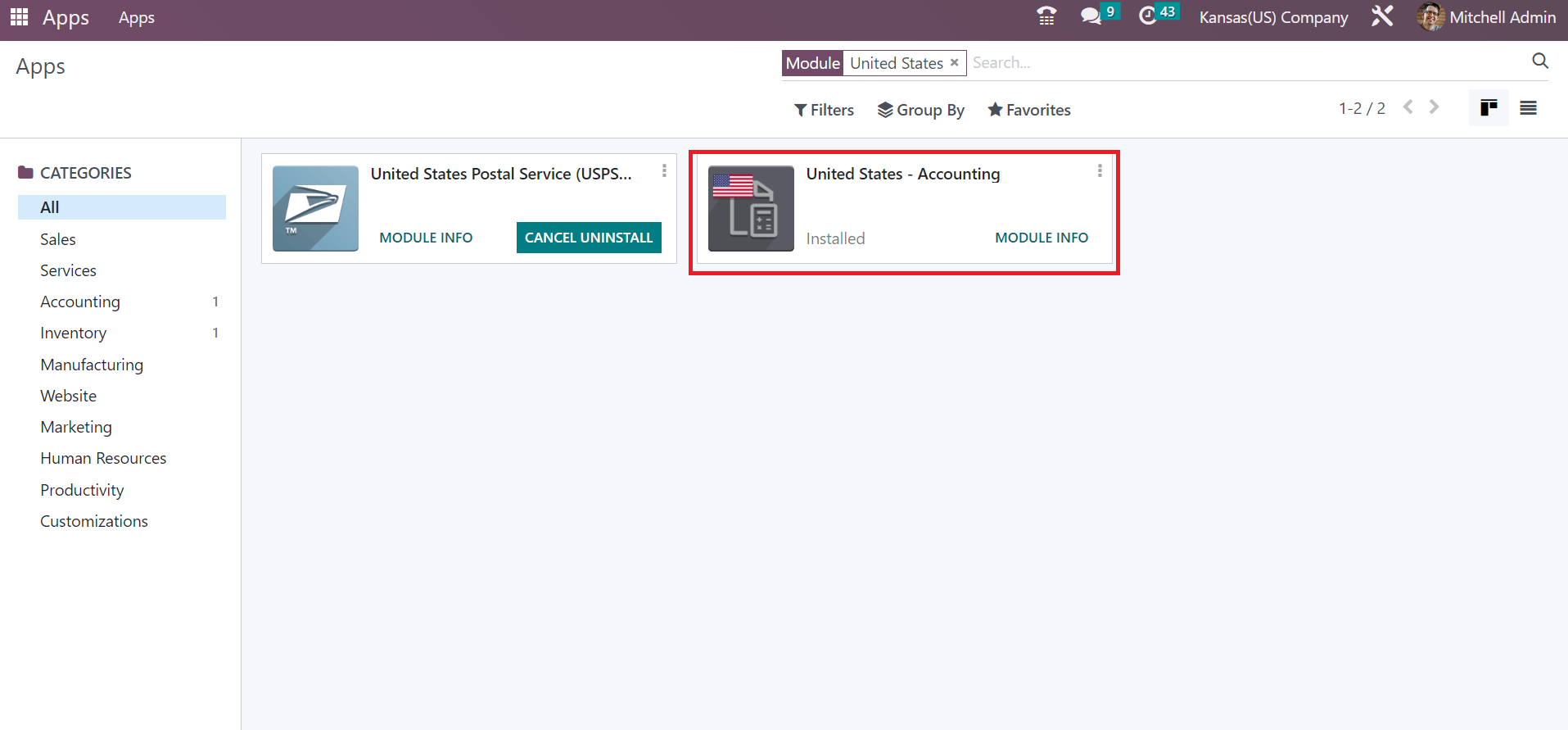Click the Apps breadcrumb heading
This screenshot has height=730, width=1568.
(x=41, y=67)
